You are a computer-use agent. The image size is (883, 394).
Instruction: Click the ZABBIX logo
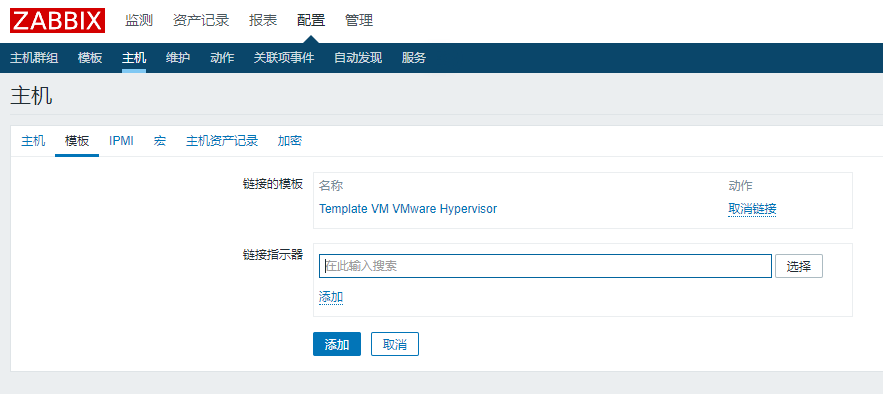click(57, 21)
